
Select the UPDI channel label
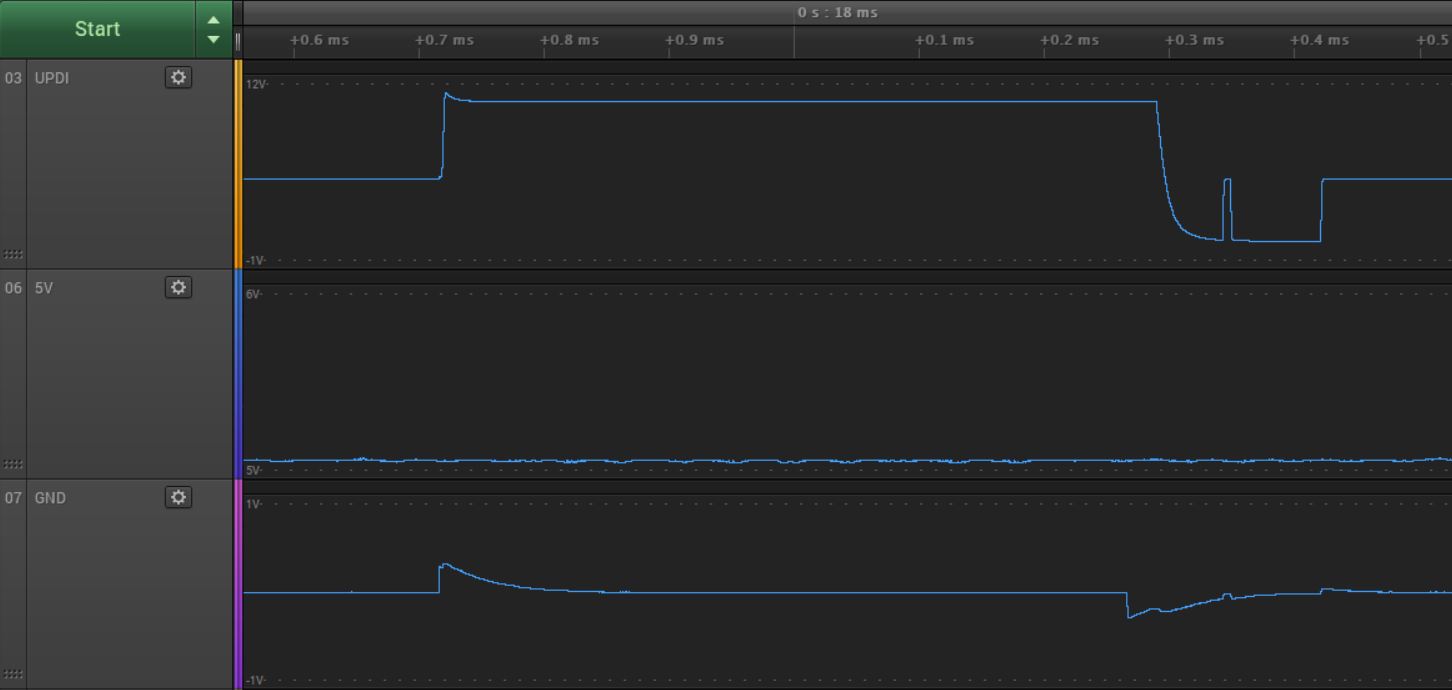click(50, 77)
